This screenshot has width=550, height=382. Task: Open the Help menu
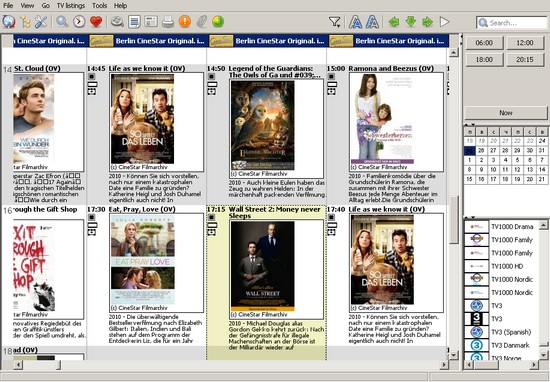pos(120,5)
